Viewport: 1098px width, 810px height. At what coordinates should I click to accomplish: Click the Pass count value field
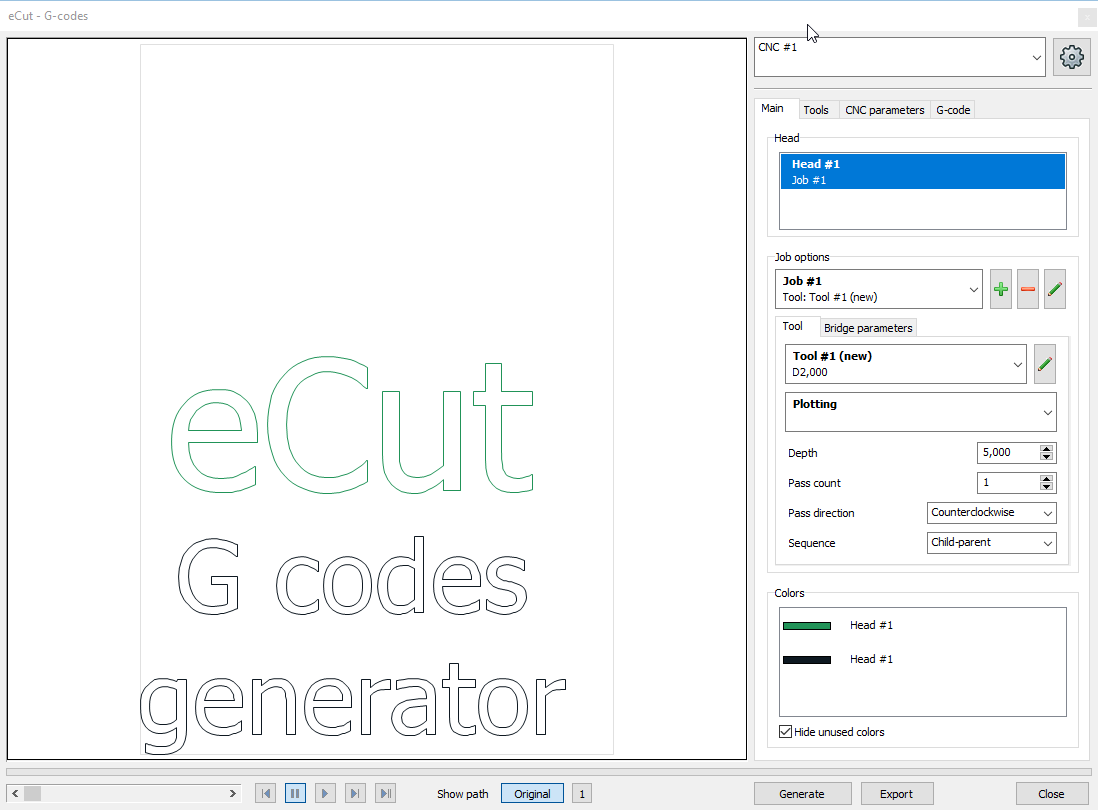coord(1008,483)
